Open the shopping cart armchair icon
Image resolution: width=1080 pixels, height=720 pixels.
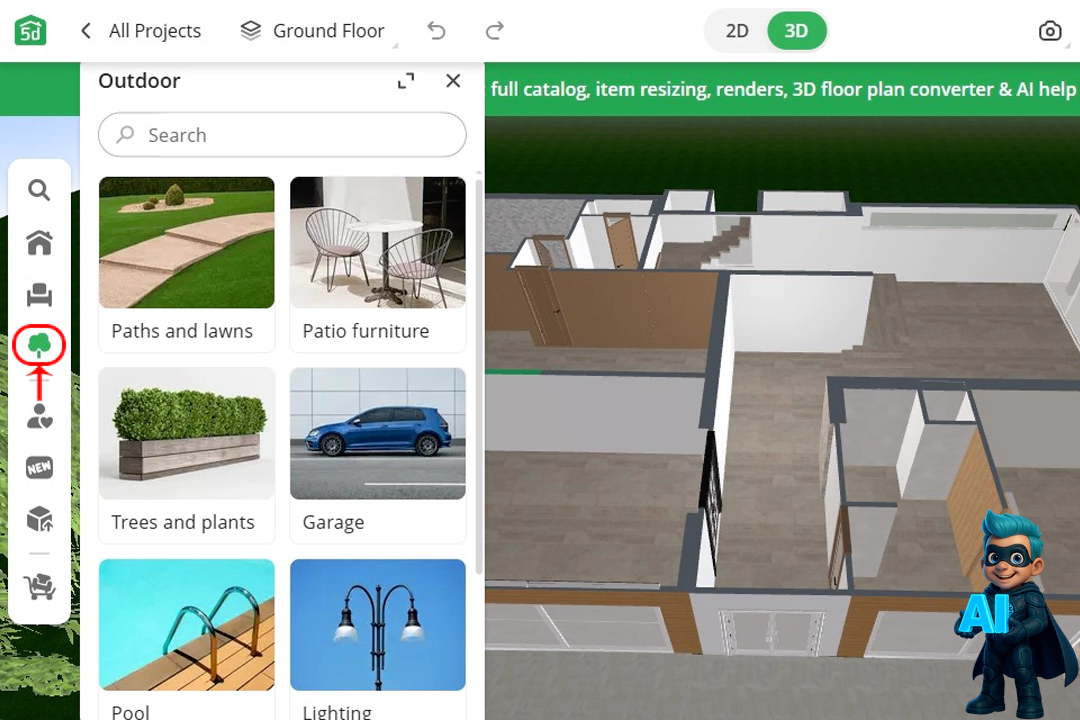[39, 587]
